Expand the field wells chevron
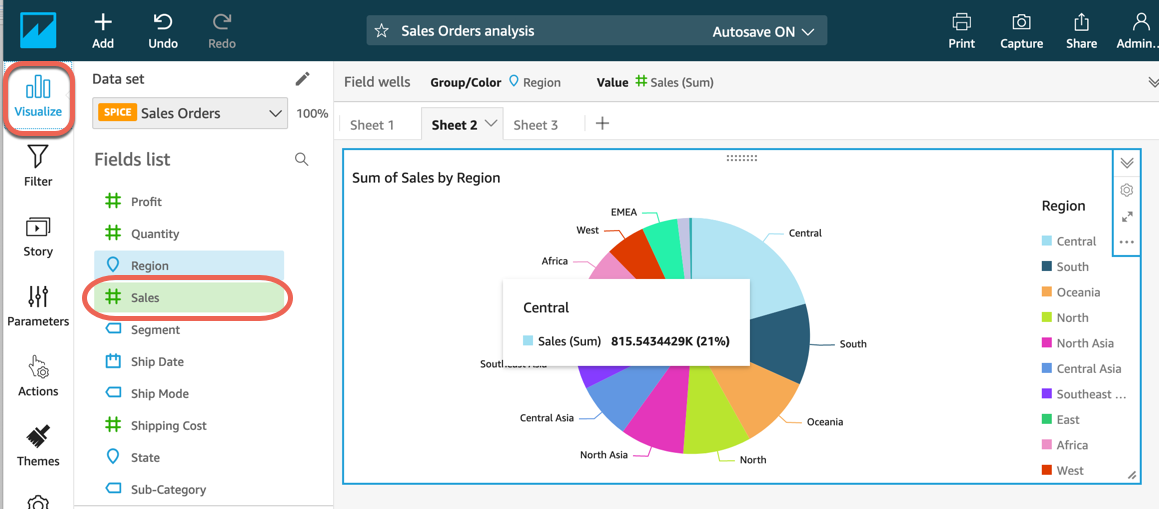Image resolution: width=1159 pixels, height=509 pixels. (1152, 82)
